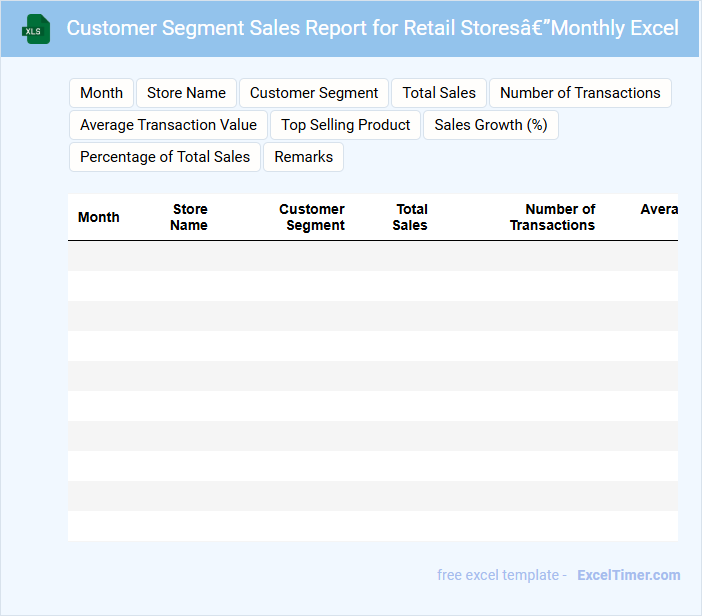Click the Store Name column header

click(189, 217)
